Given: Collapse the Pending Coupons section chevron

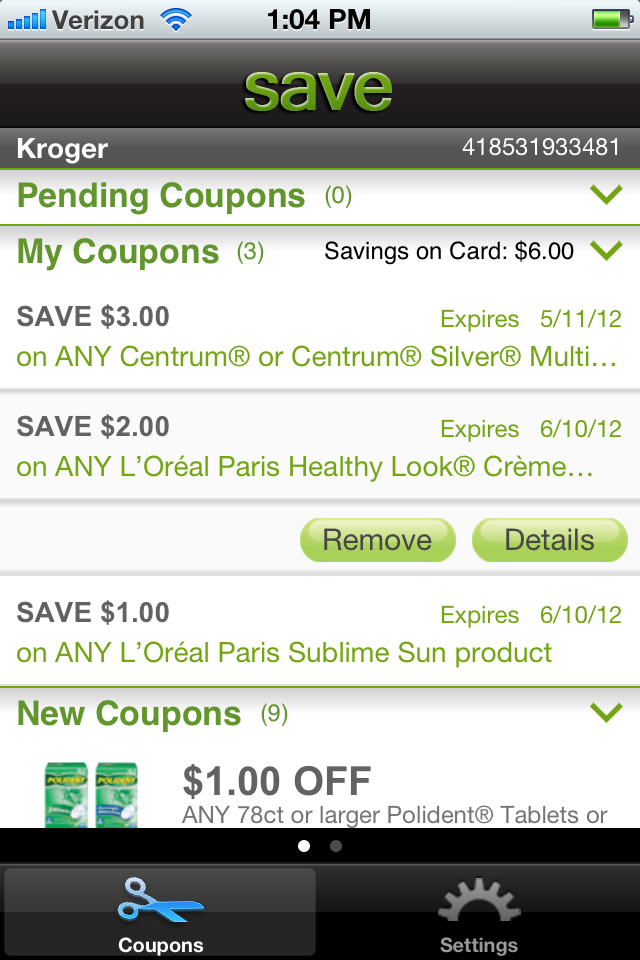Looking at the screenshot, I should [x=606, y=195].
